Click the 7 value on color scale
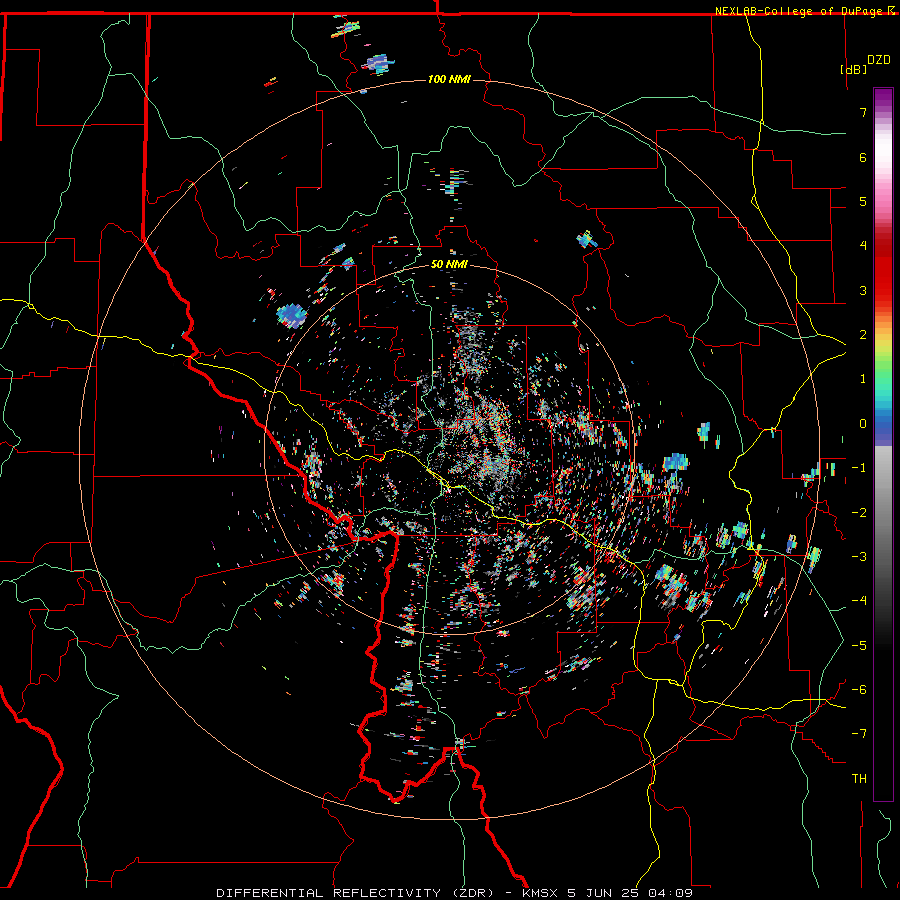Screen dimensions: 900x900 click(863, 112)
